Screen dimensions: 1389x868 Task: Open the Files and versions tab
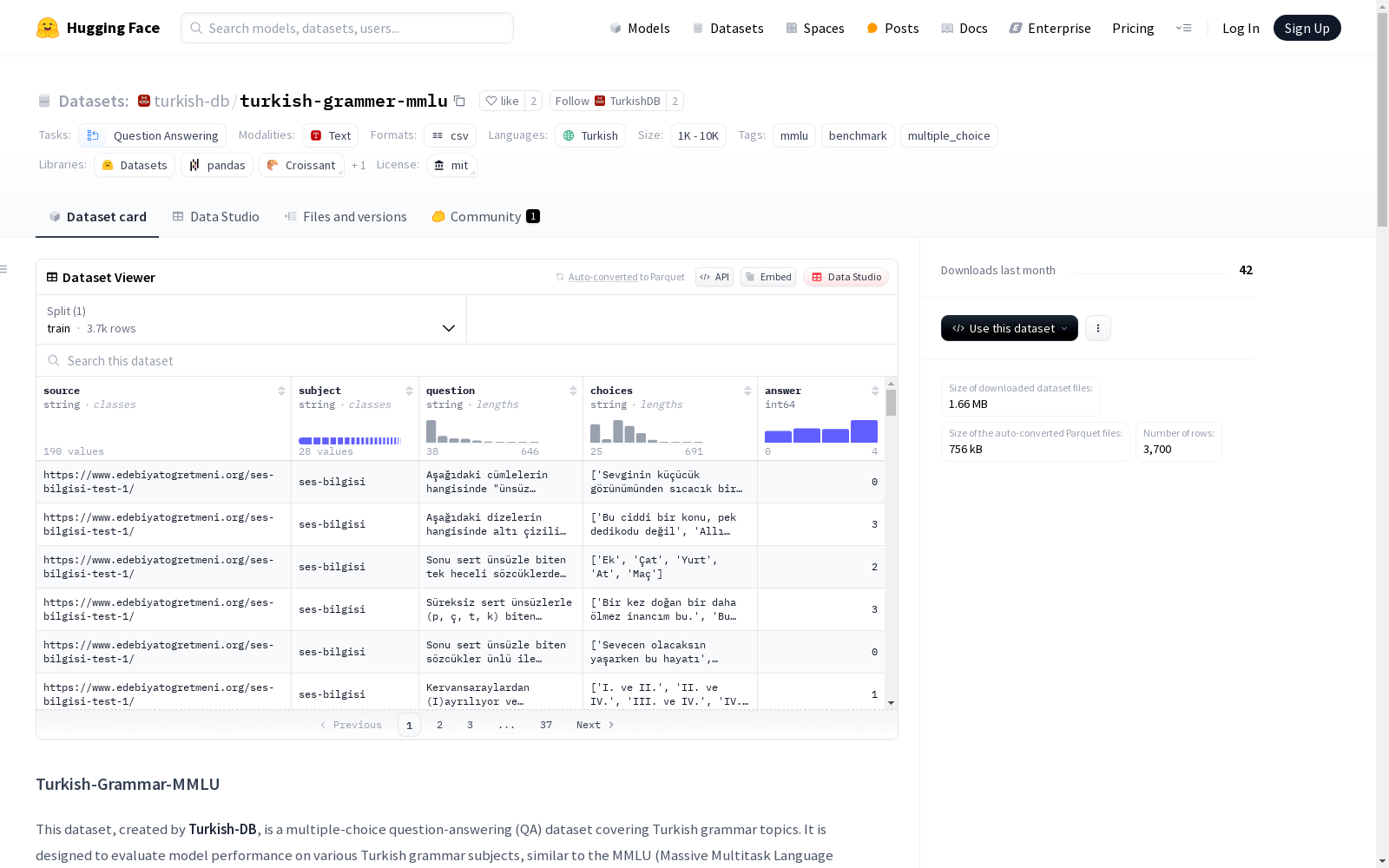(x=346, y=217)
